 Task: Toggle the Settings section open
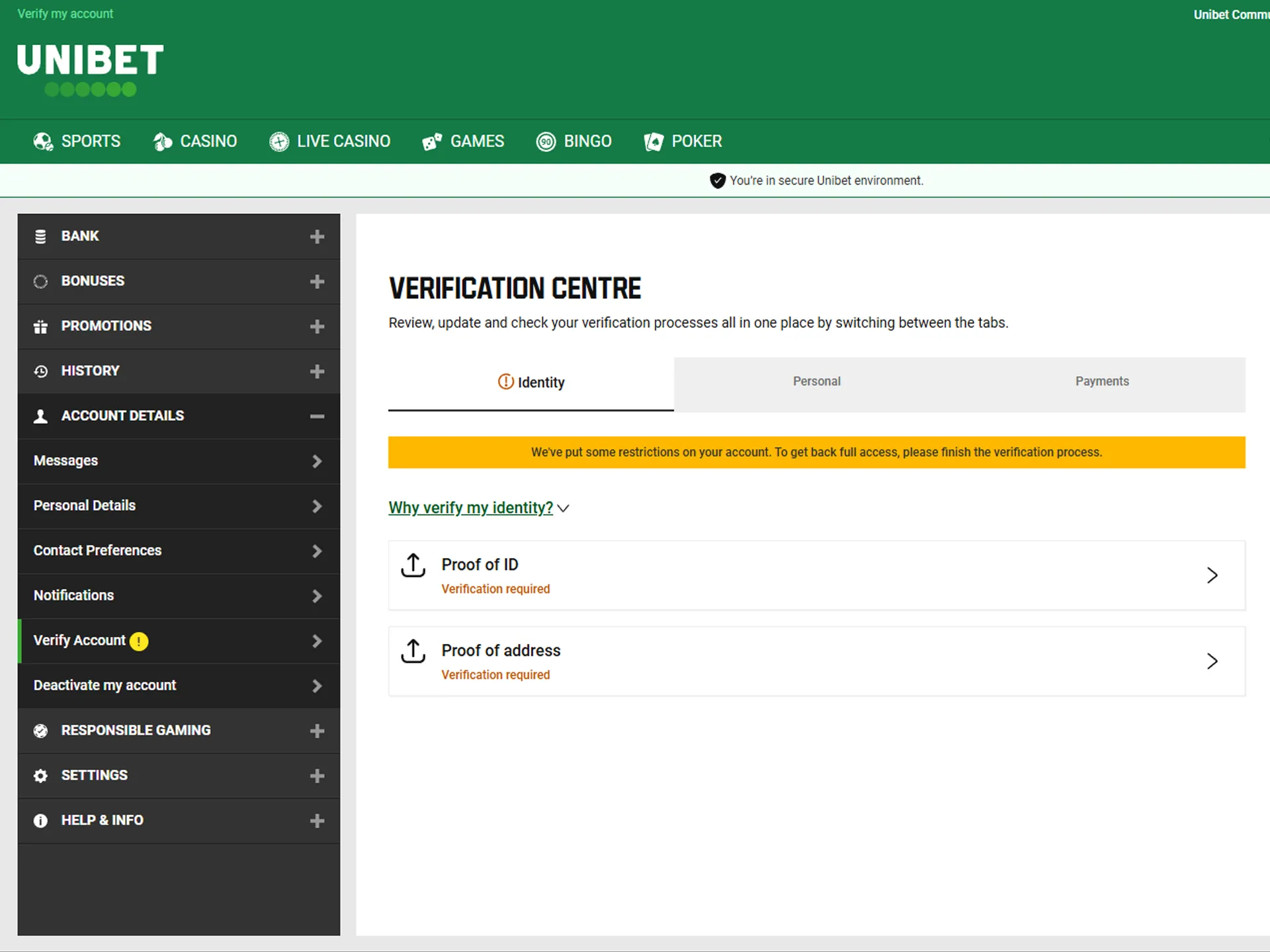(x=316, y=775)
